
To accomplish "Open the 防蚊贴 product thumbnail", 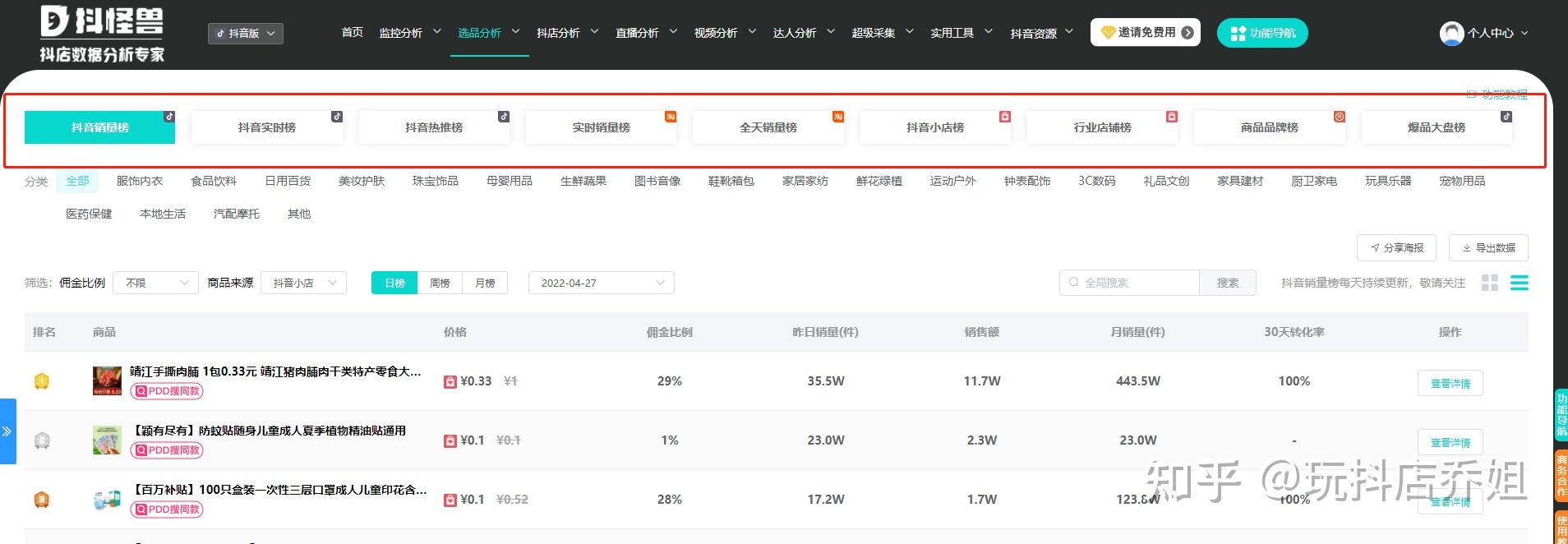I will pyautogui.click(x=107, y=440).
